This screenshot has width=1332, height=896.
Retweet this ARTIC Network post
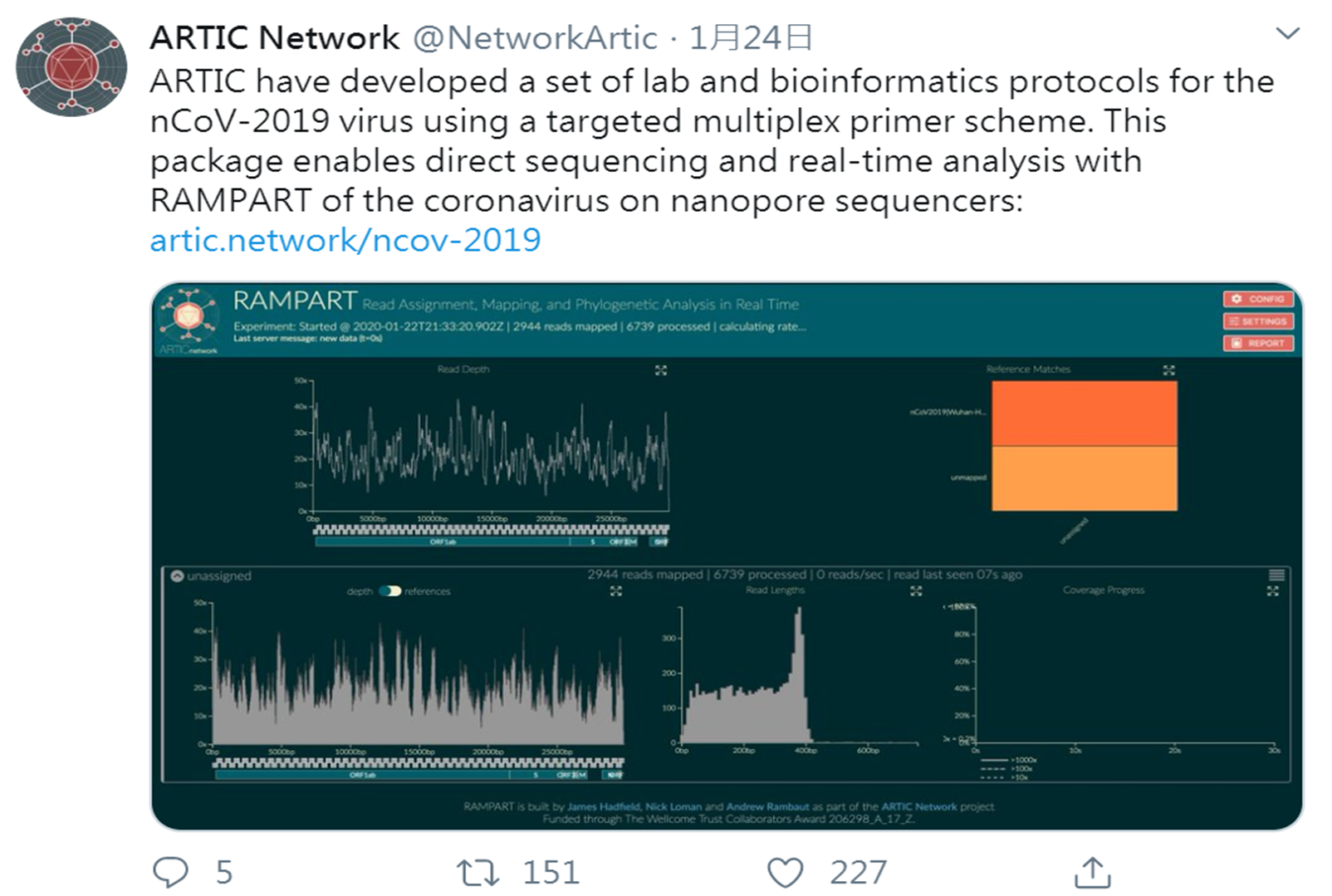coord(478,873)
